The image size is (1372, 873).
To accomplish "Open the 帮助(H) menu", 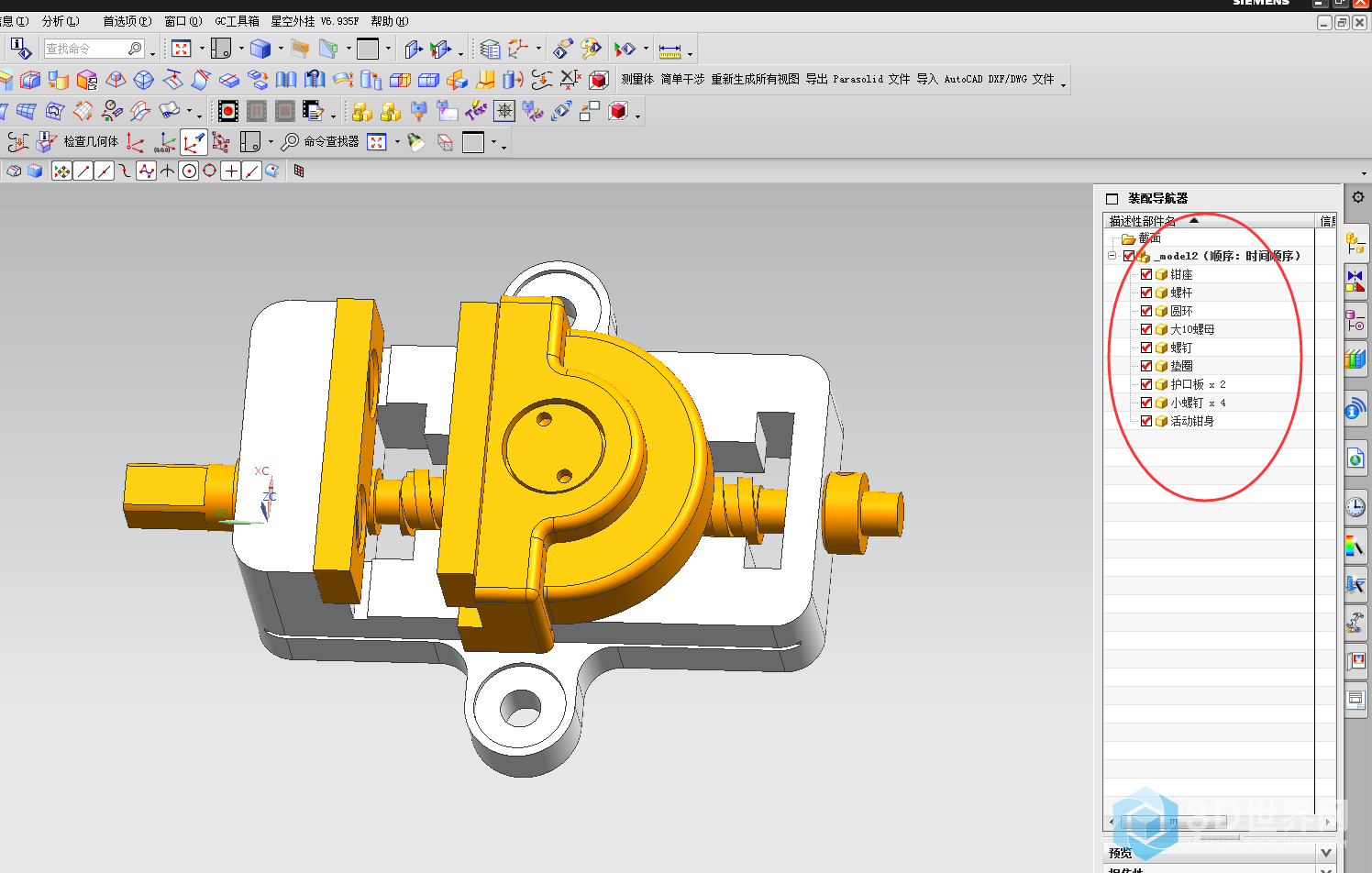I will (x=390, y=21).
